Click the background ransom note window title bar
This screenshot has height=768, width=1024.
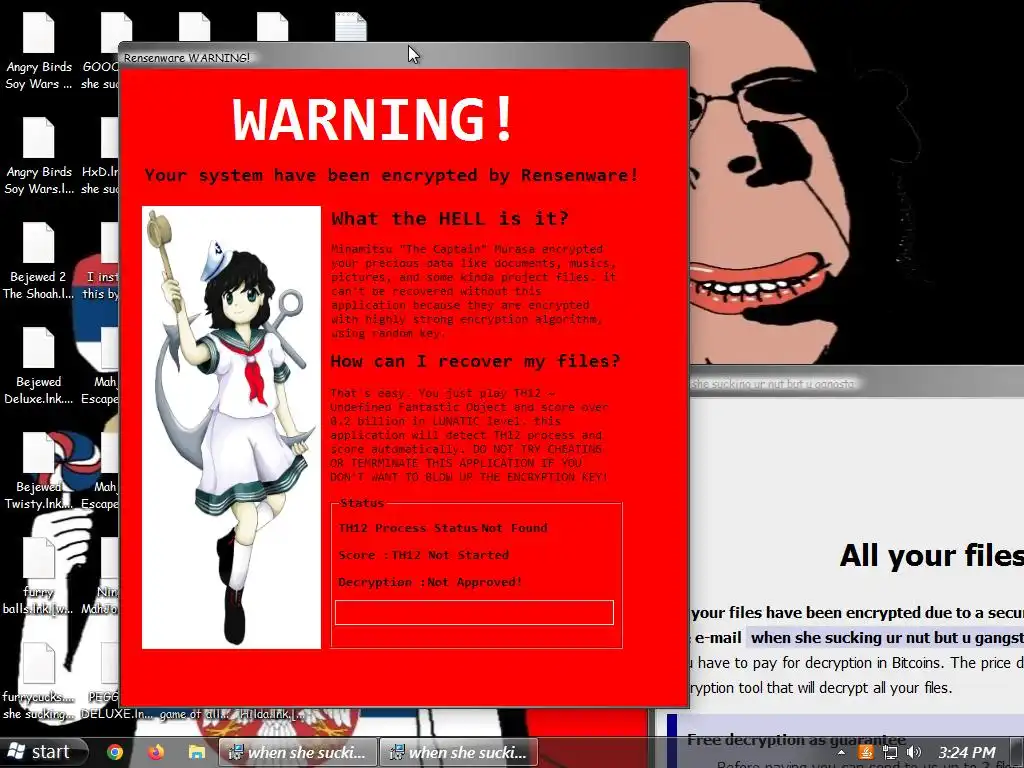tap(856, 383)
